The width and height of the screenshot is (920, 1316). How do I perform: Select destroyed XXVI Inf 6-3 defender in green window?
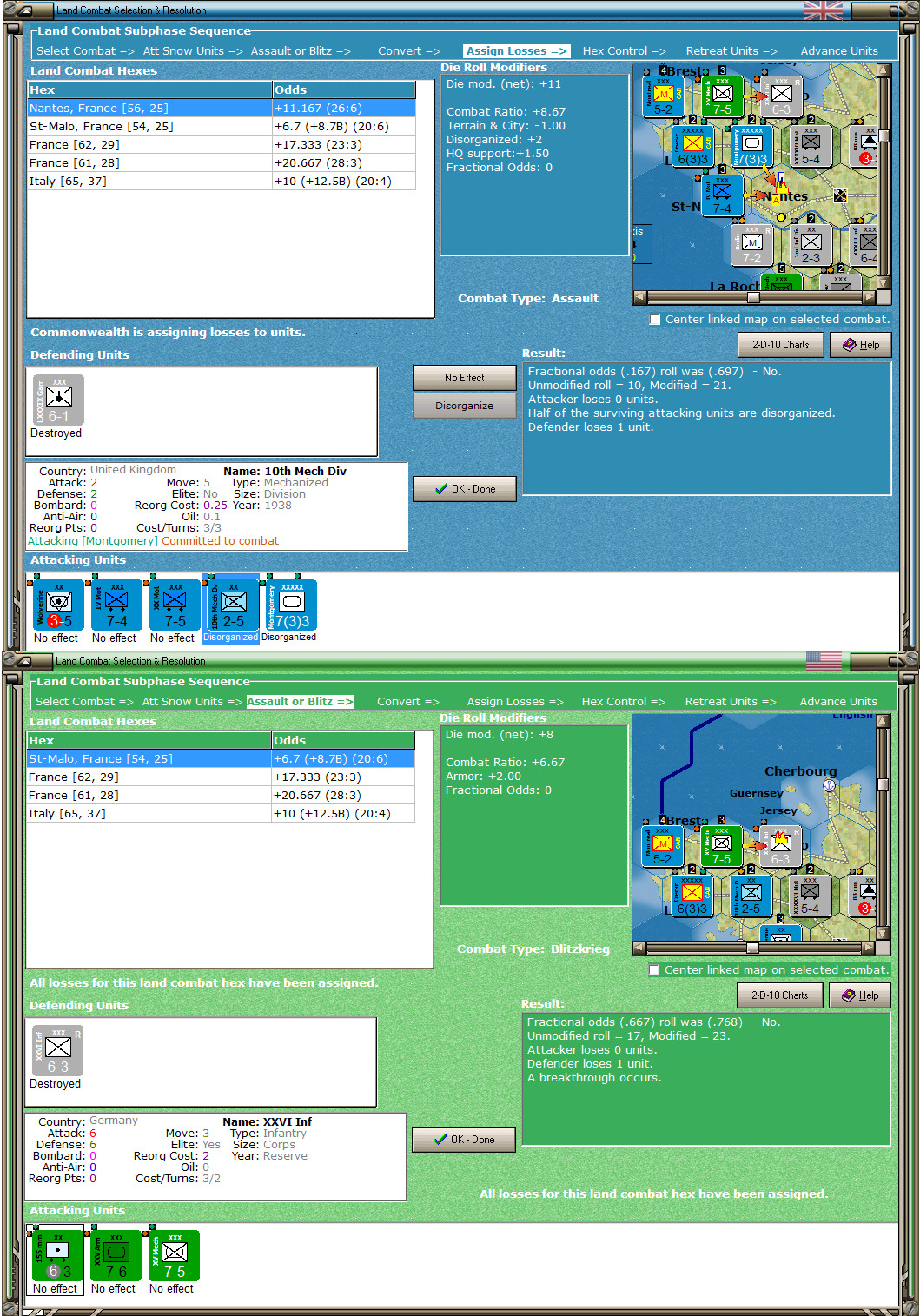point(57,1051)
